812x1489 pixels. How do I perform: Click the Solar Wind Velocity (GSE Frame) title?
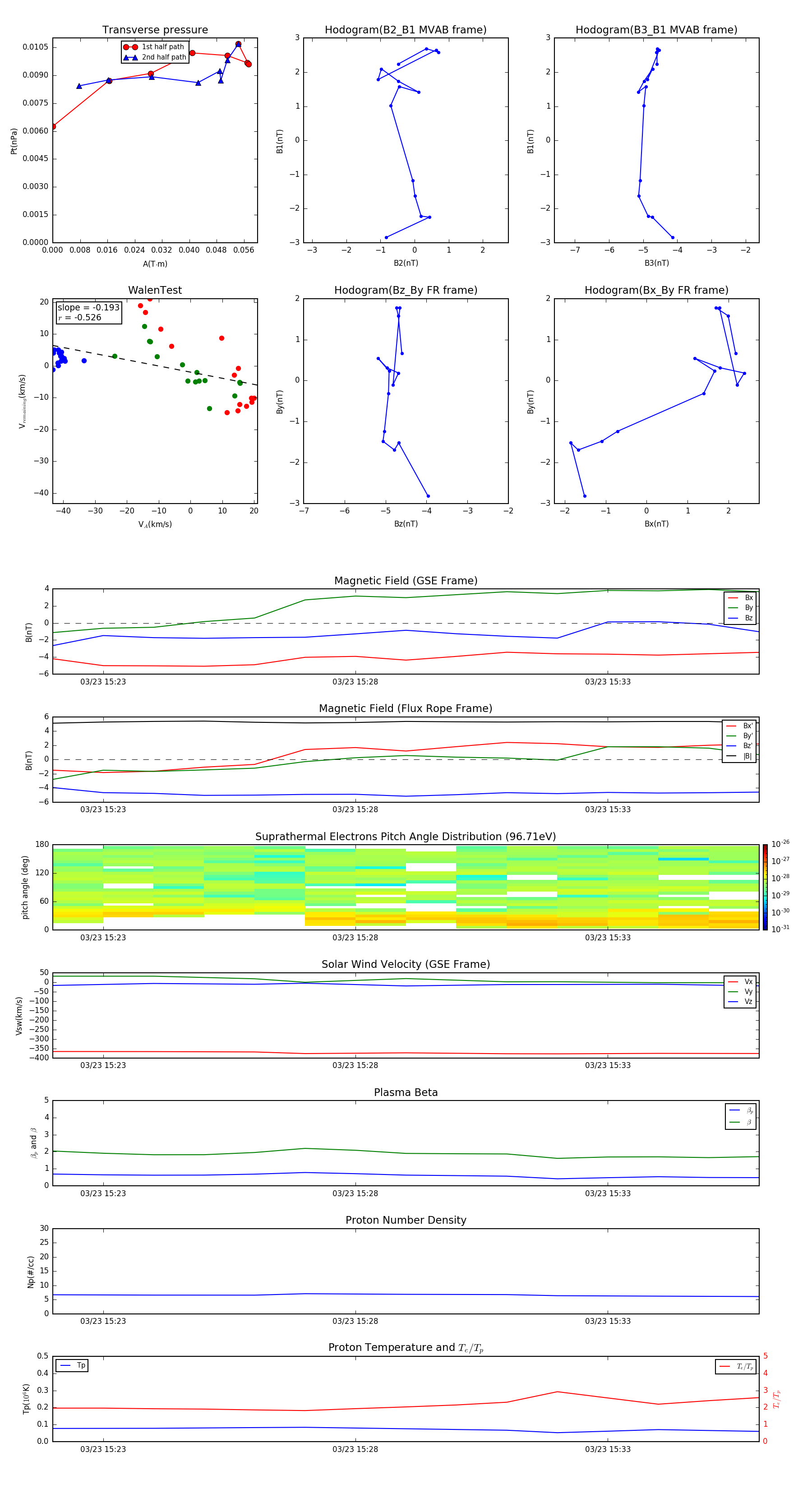coord(406,965)
